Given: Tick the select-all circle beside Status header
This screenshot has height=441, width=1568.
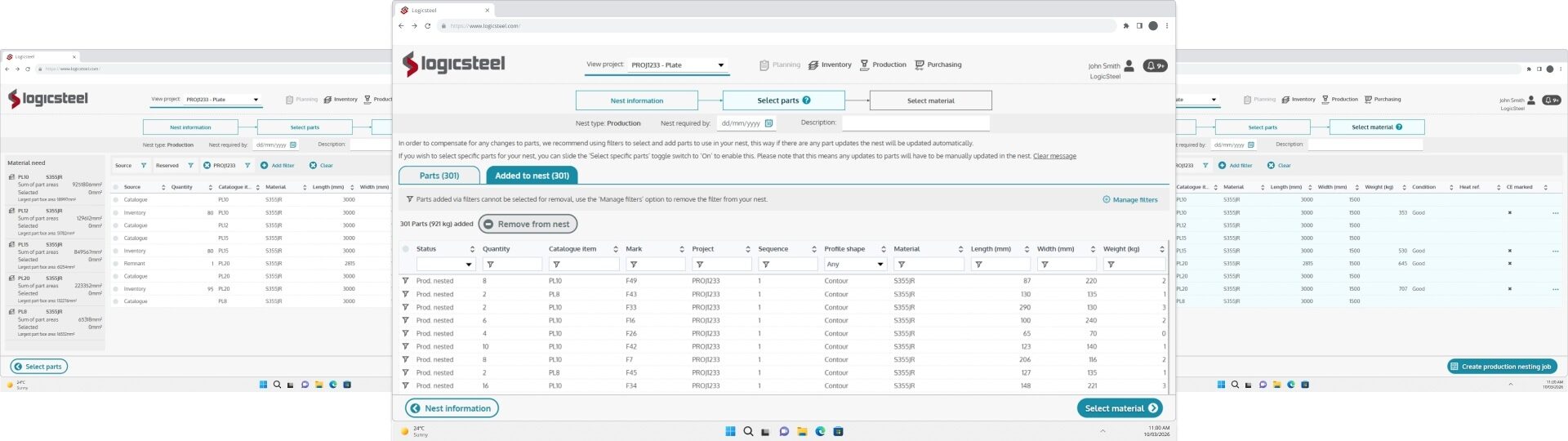Looking at the screenshot, I should (406, 249).
